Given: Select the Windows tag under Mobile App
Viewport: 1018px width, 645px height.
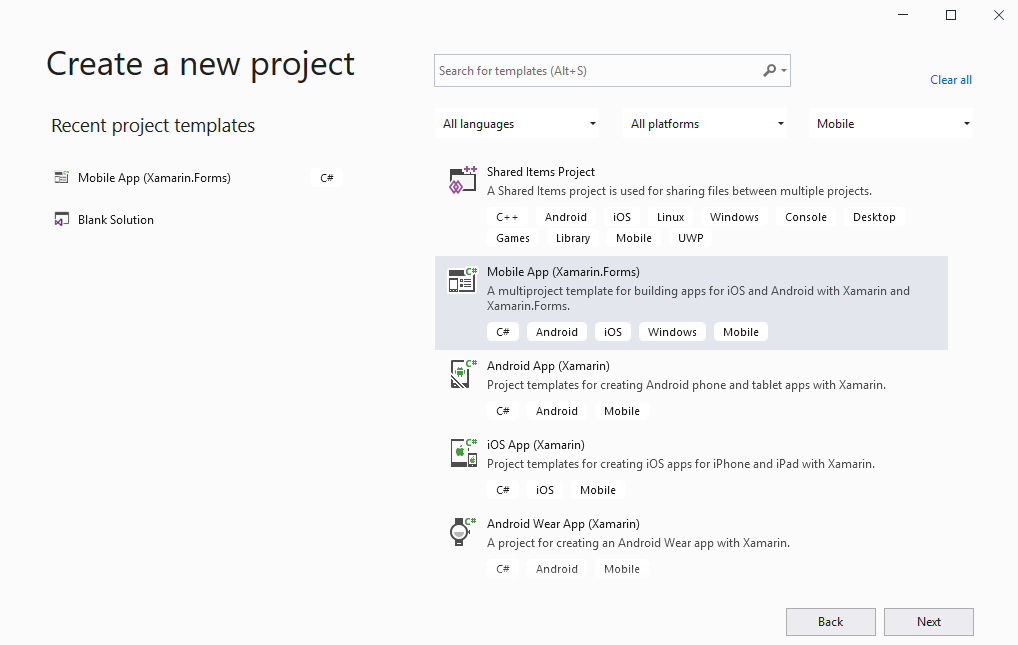Looking at the screenshot, I should (671, 331).
